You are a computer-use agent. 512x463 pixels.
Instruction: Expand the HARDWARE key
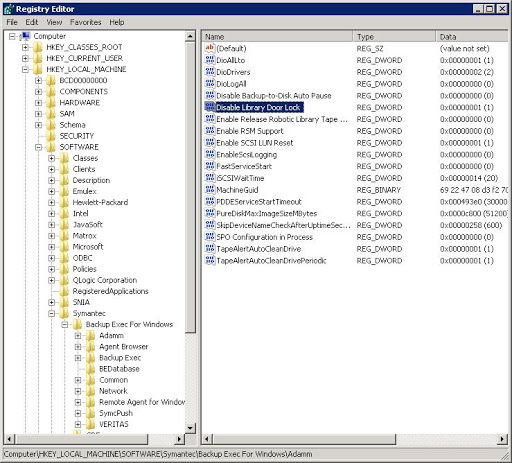coord(39,103)
